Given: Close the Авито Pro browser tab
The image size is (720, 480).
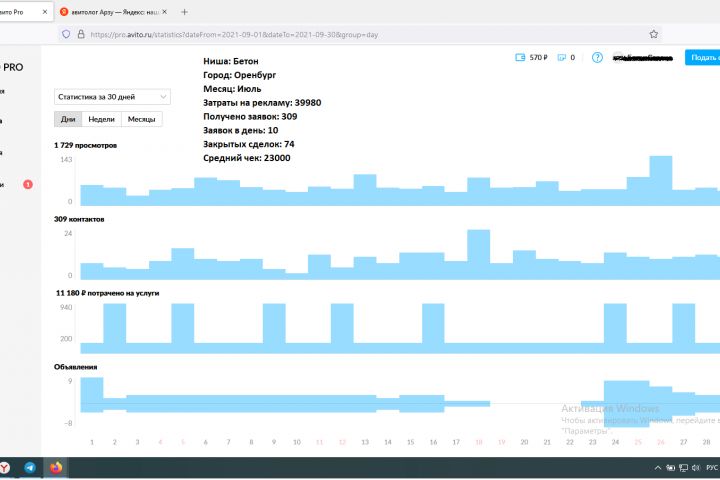Looking at the screenshot, I should tap(45, 12).
